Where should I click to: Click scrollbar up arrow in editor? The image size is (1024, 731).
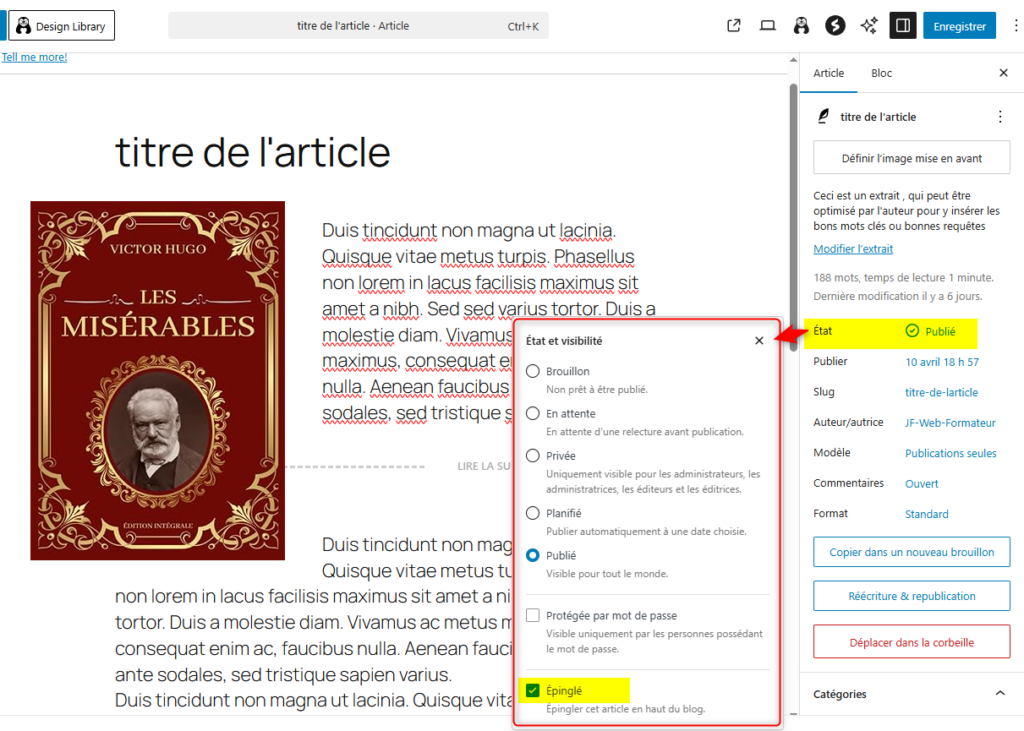tap(793, 60)
